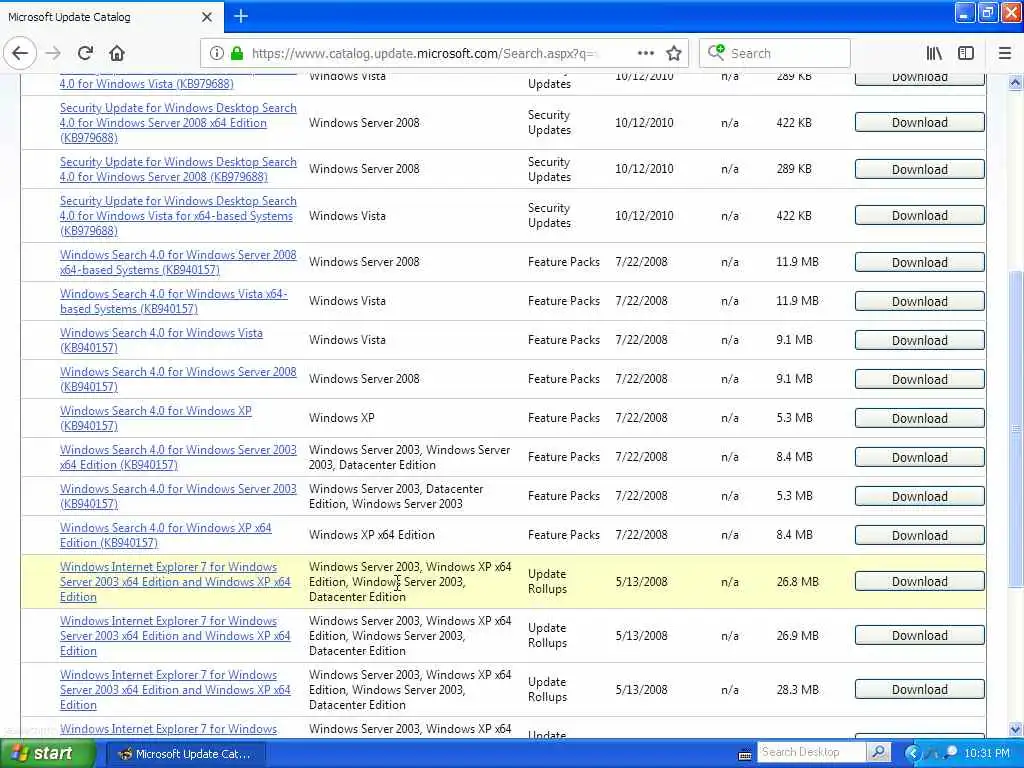
Task: Click the desktop search magnifier button
Action: coord(879,752)
